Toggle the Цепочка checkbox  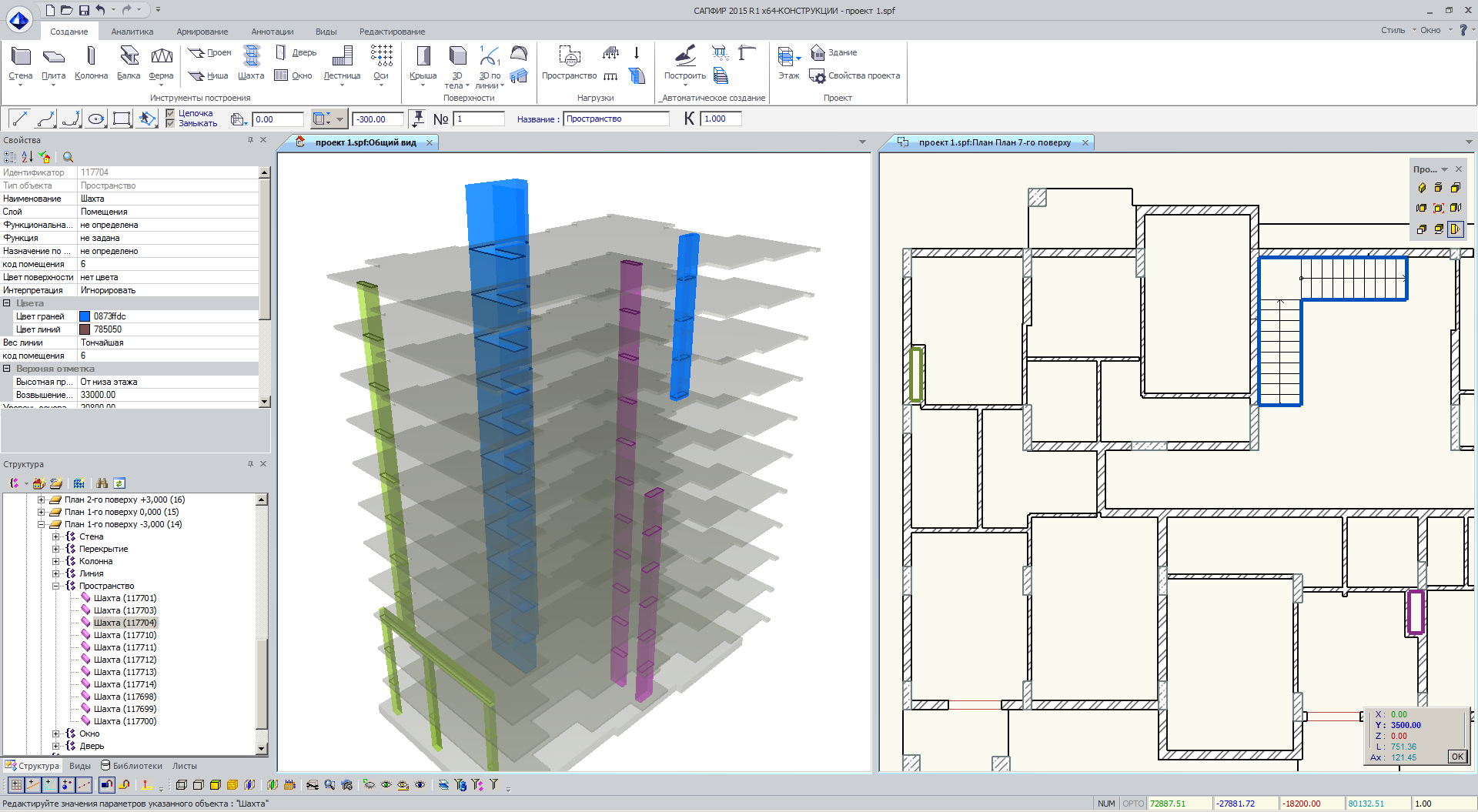click(x=171, y=113)
